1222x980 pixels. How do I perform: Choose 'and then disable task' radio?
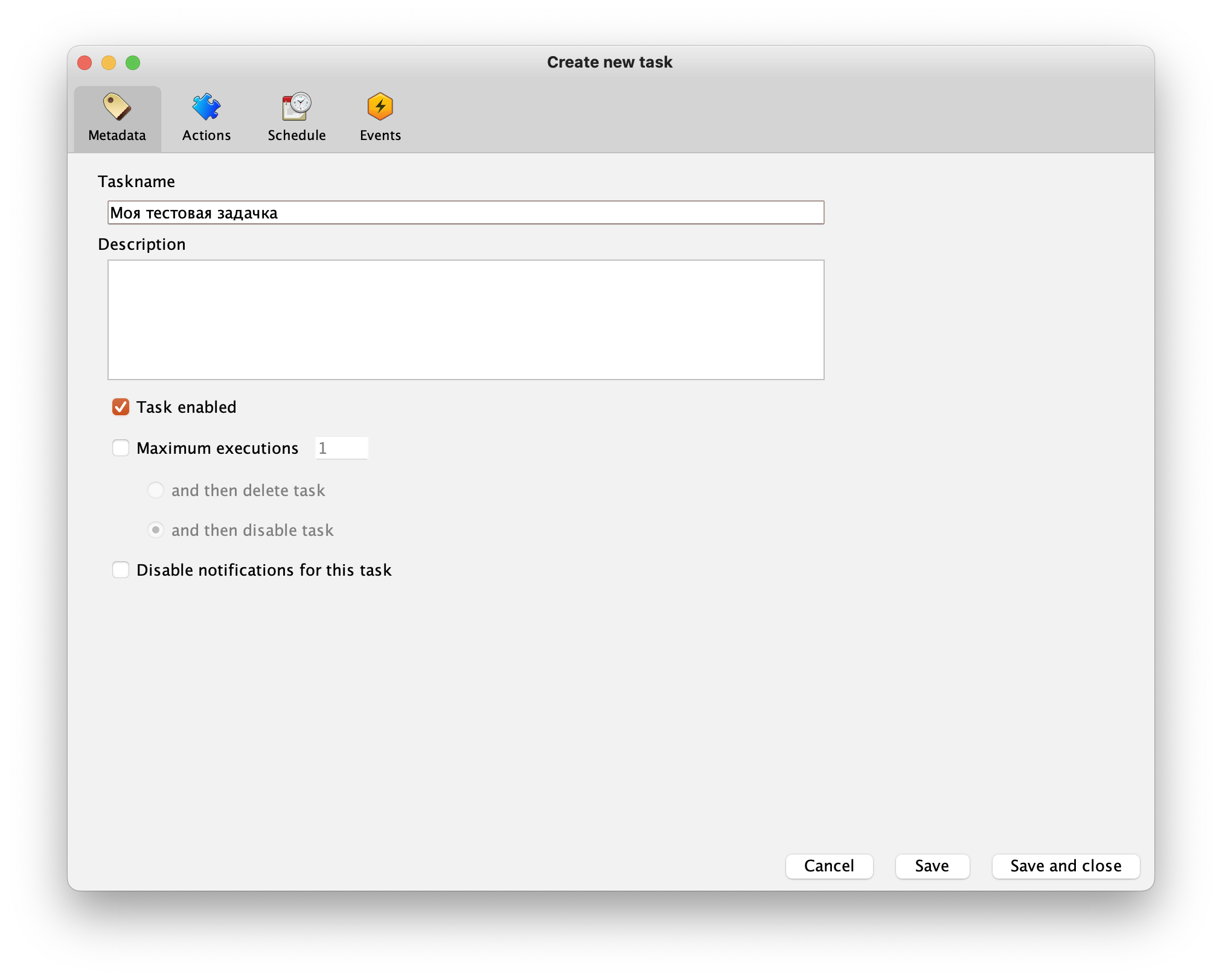click(156, 530)
